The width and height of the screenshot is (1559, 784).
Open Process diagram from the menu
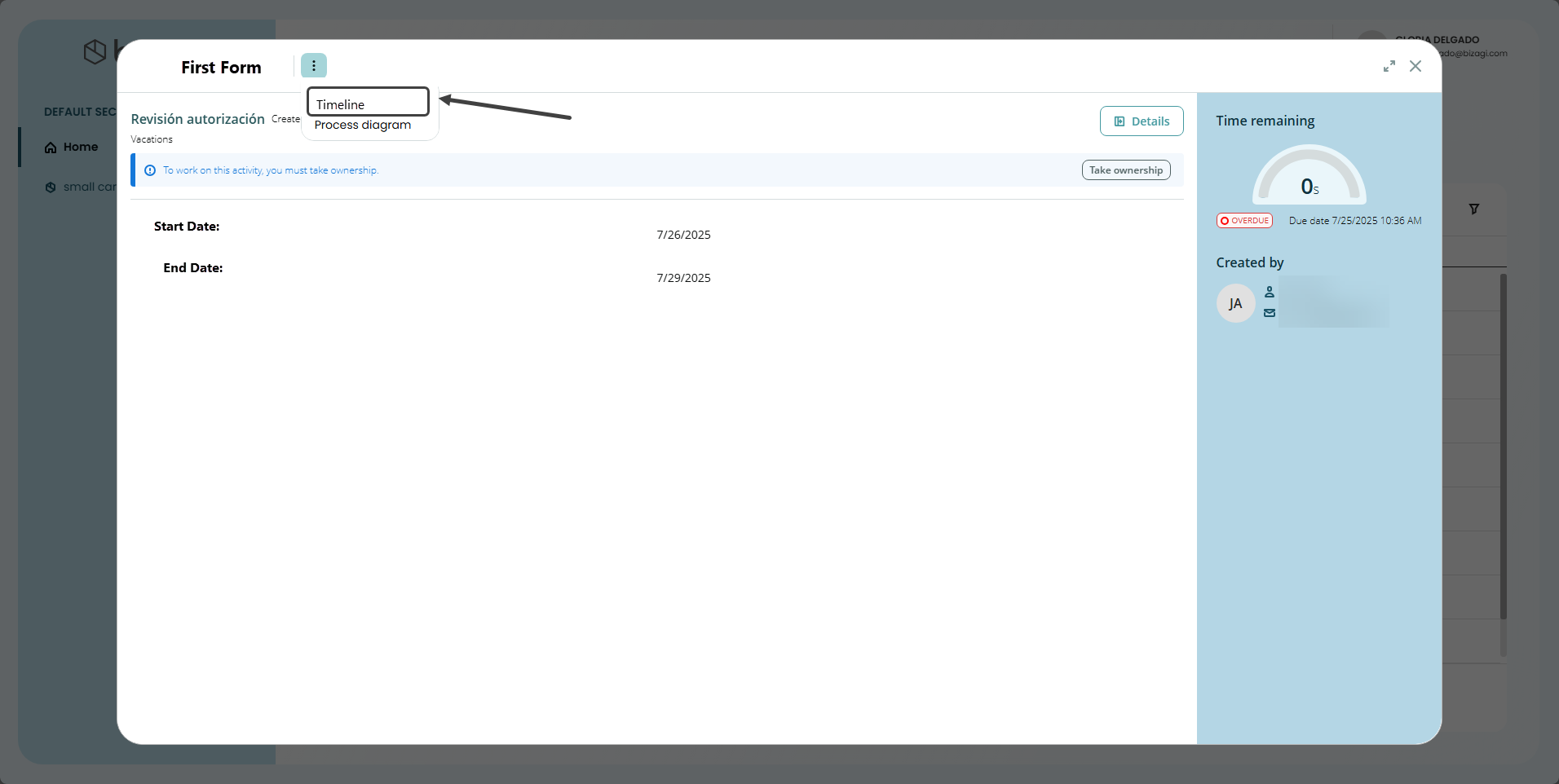click(363, 126)
